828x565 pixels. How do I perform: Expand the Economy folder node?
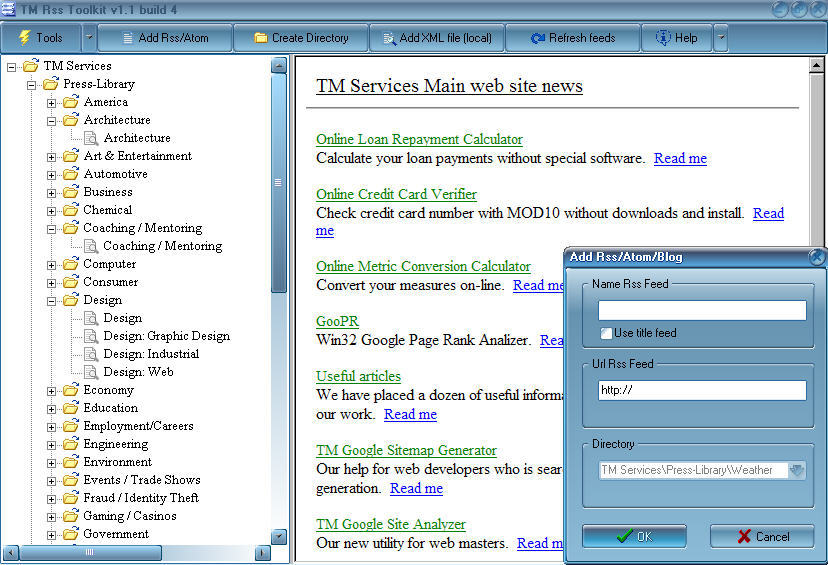51,391
